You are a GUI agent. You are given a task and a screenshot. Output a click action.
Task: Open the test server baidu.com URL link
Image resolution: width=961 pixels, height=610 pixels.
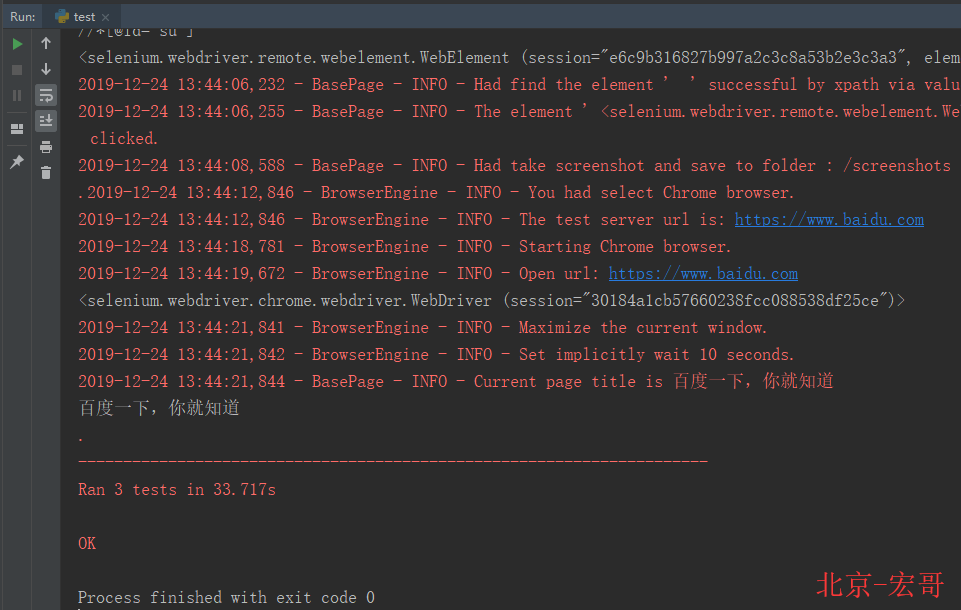click(829, 220)
